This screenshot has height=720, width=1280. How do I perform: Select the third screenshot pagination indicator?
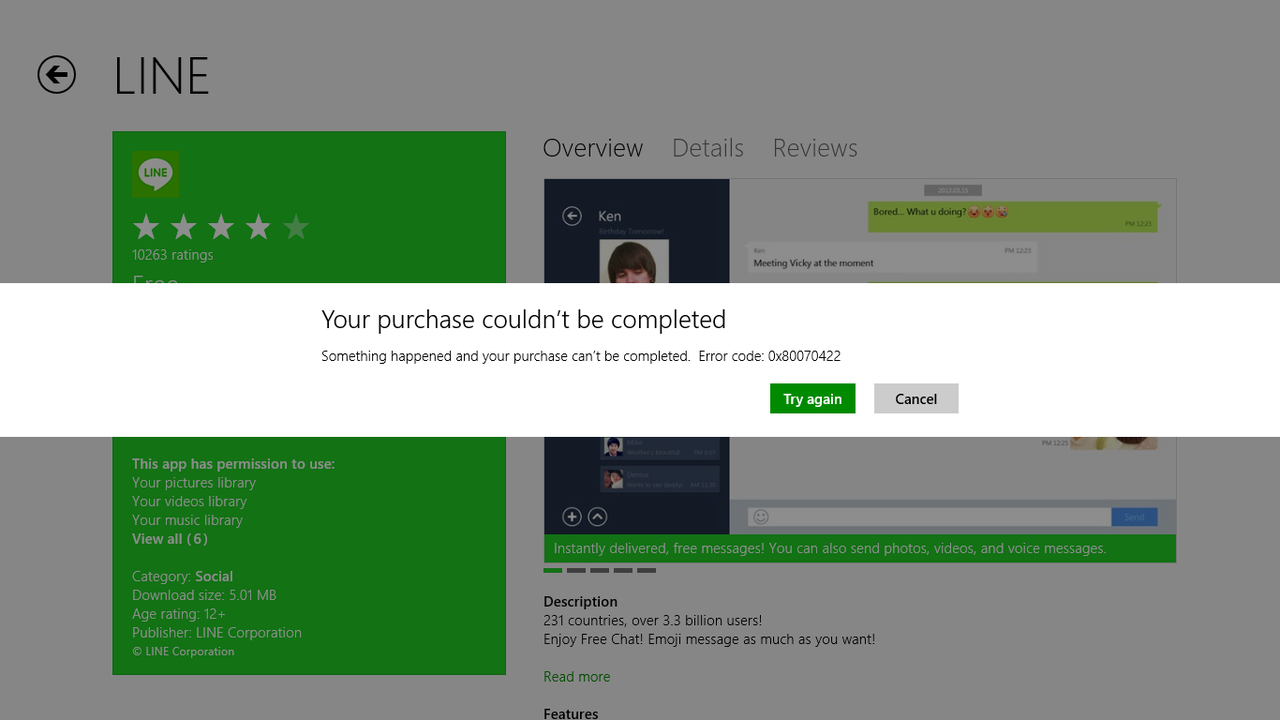click(600, 571)
